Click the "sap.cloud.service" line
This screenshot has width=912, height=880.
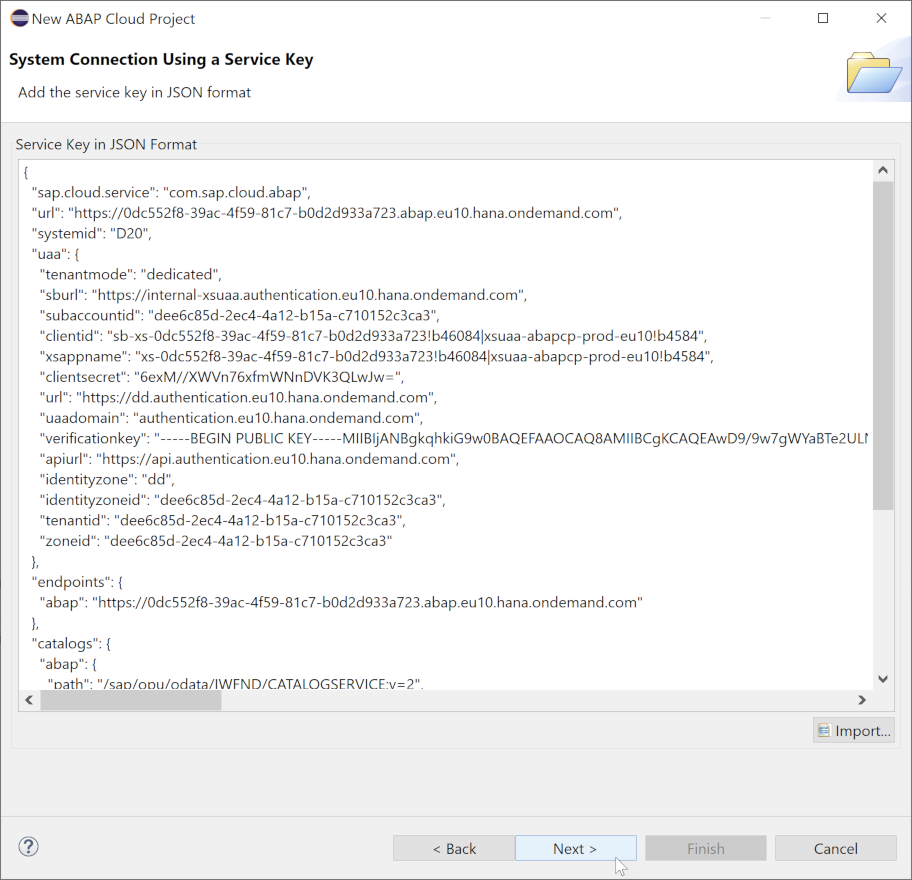171,193
